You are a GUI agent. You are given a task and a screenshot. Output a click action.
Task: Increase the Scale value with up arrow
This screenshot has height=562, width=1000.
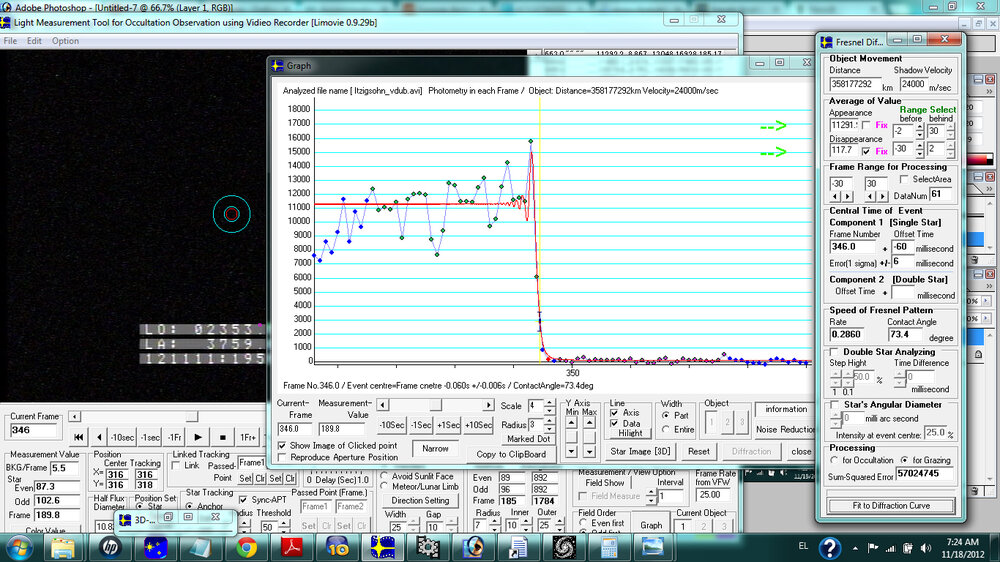550,402
